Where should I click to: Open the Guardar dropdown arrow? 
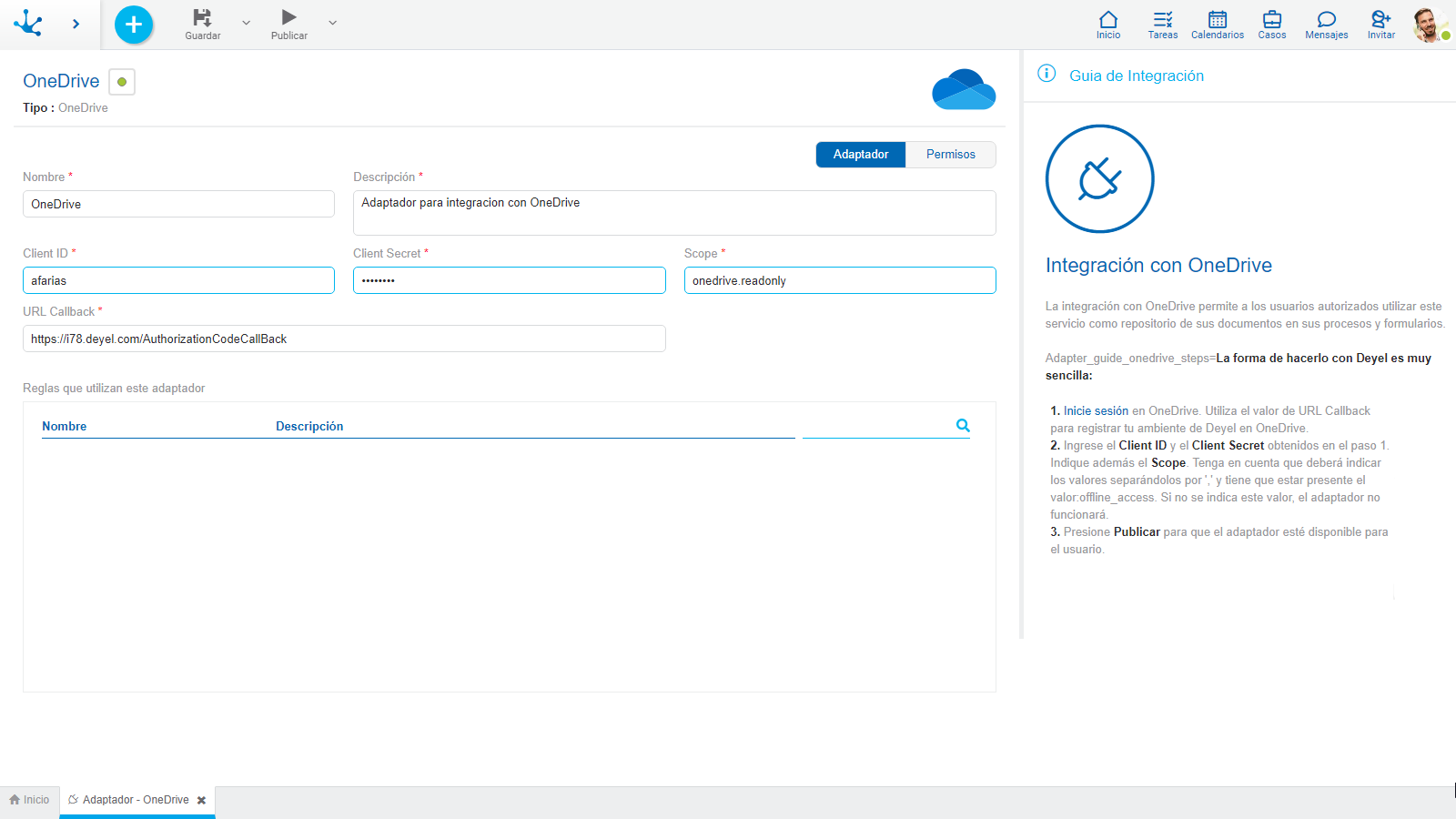coord(246,23)
